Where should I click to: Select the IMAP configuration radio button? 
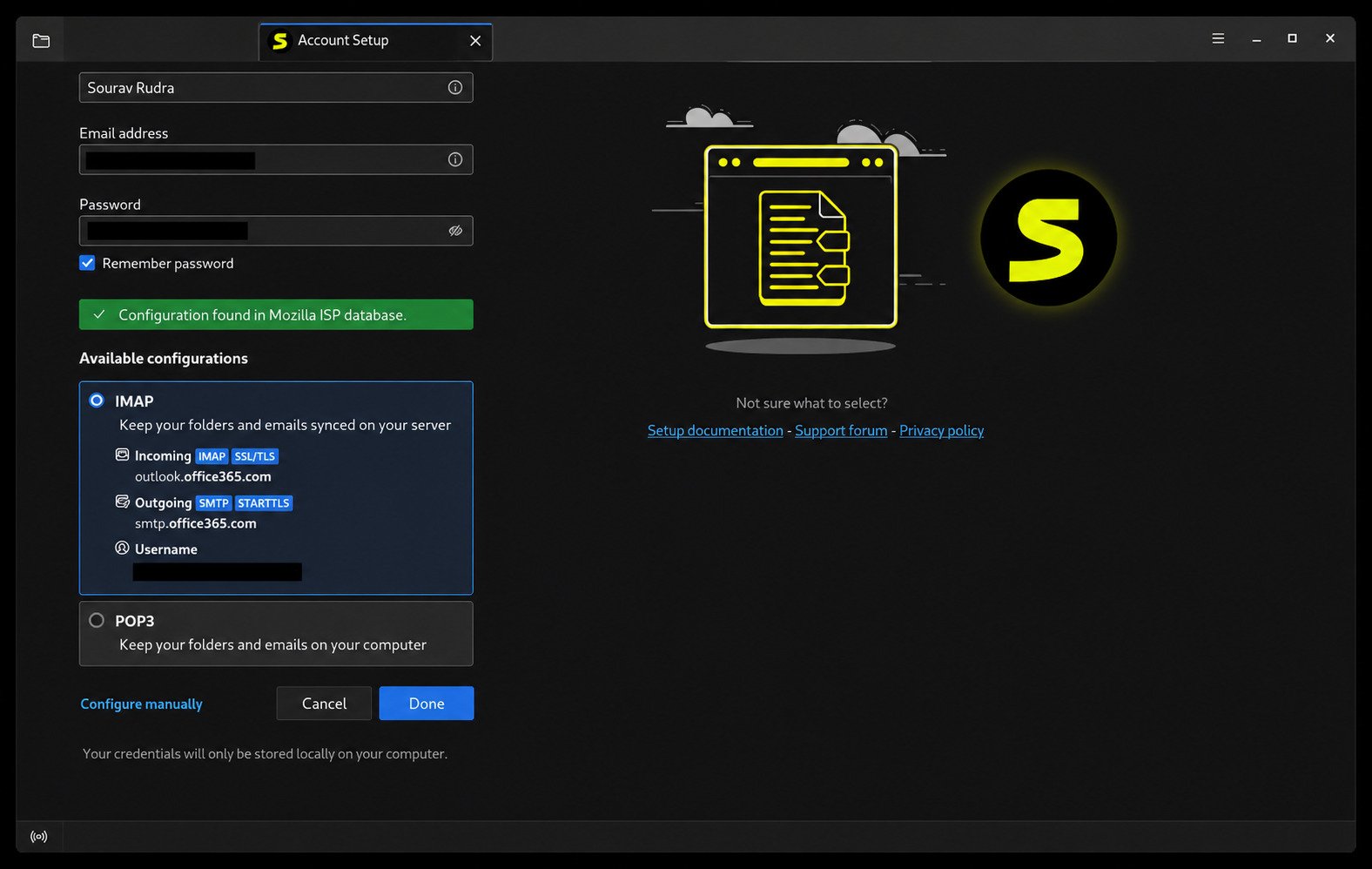(97, 401)
